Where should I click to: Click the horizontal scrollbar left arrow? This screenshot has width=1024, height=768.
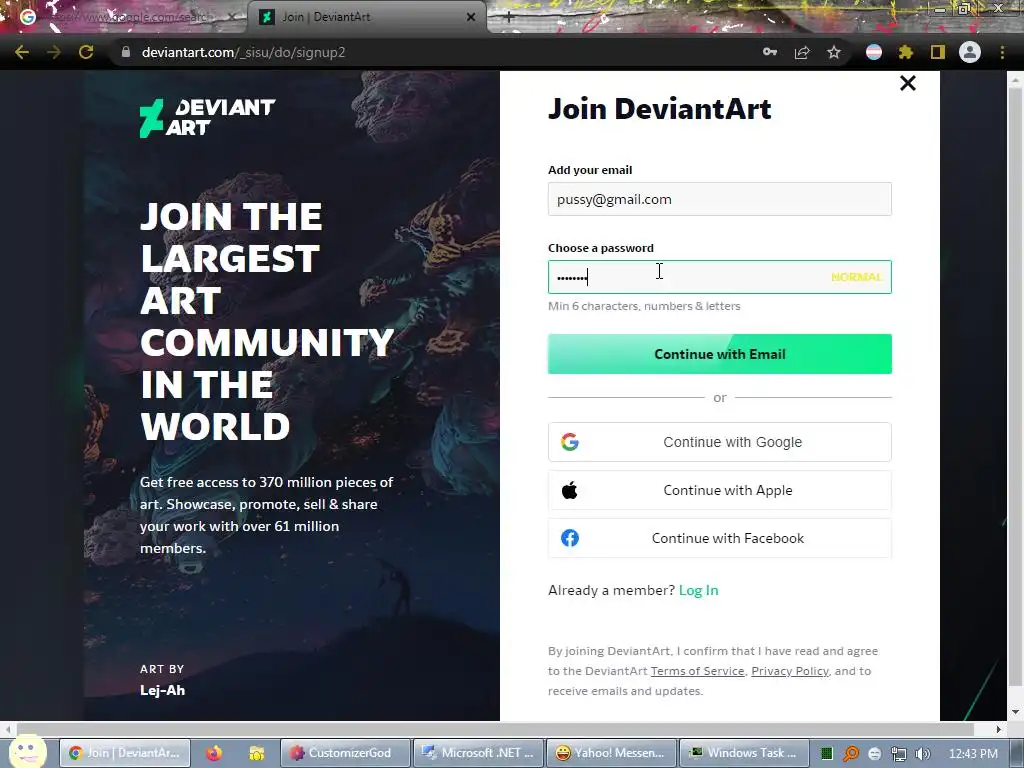[8, 729]
